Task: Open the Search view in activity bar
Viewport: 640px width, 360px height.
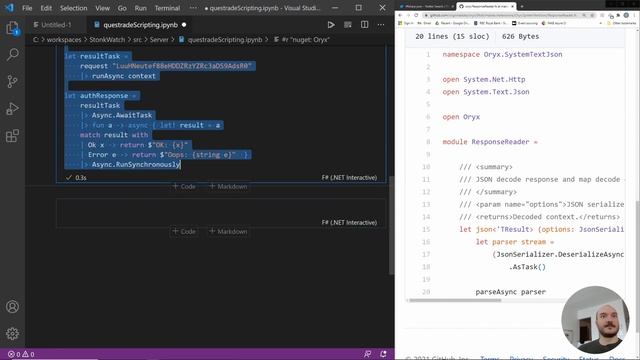Action: click(x=12, y=55)
